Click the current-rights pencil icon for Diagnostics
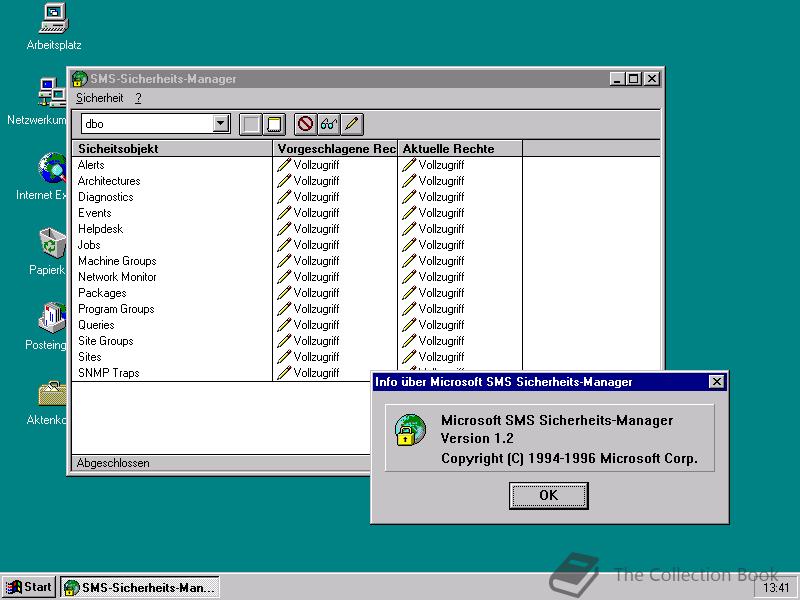Viewport: 800px width, 600px height. [x=409, y=197]
